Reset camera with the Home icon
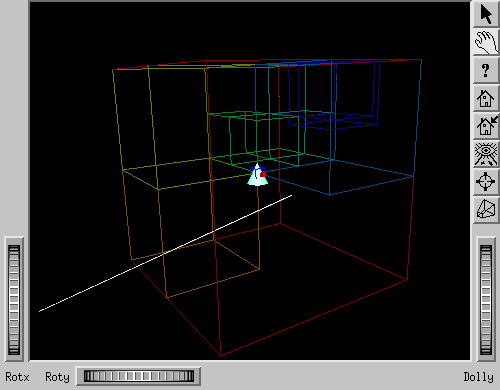 [486, 98]
